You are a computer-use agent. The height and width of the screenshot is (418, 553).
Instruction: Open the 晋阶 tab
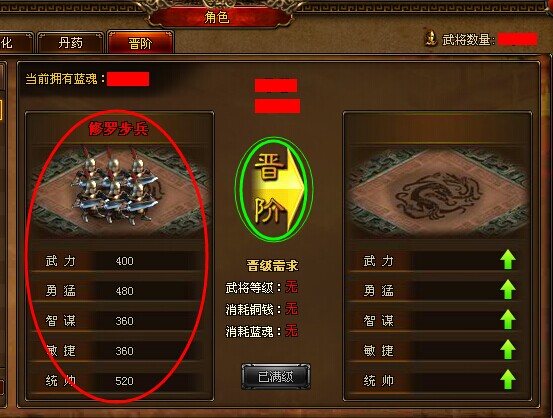[x=140, y=43]
